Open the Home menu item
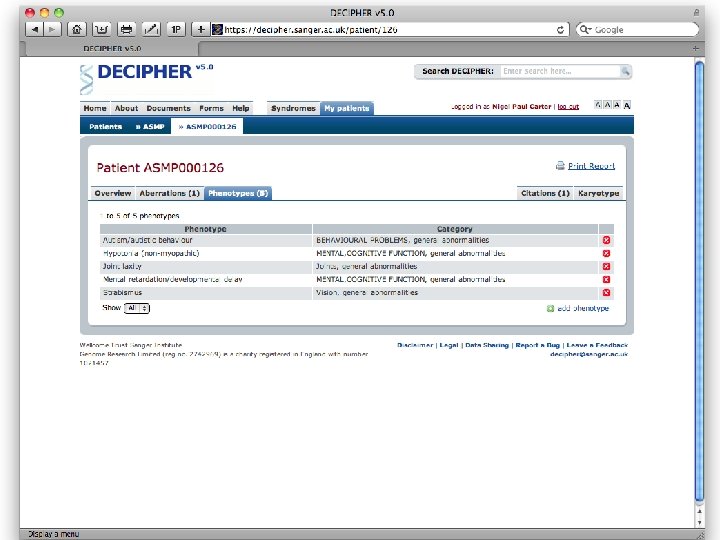The image size is (720, 540). [x=95, y=108]
